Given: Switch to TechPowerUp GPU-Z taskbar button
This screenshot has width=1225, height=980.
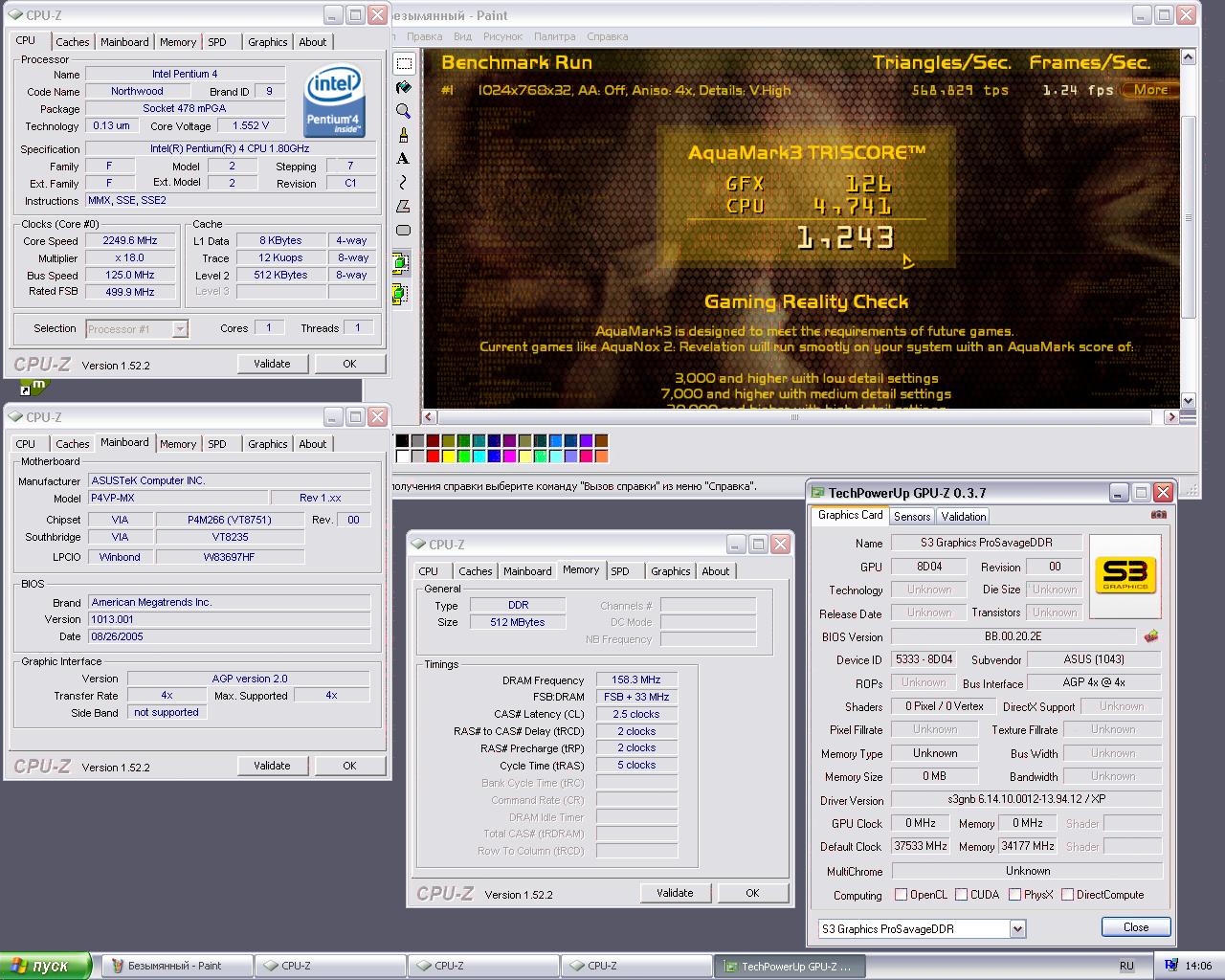Looking at the screenshot, I should [789, 966].
